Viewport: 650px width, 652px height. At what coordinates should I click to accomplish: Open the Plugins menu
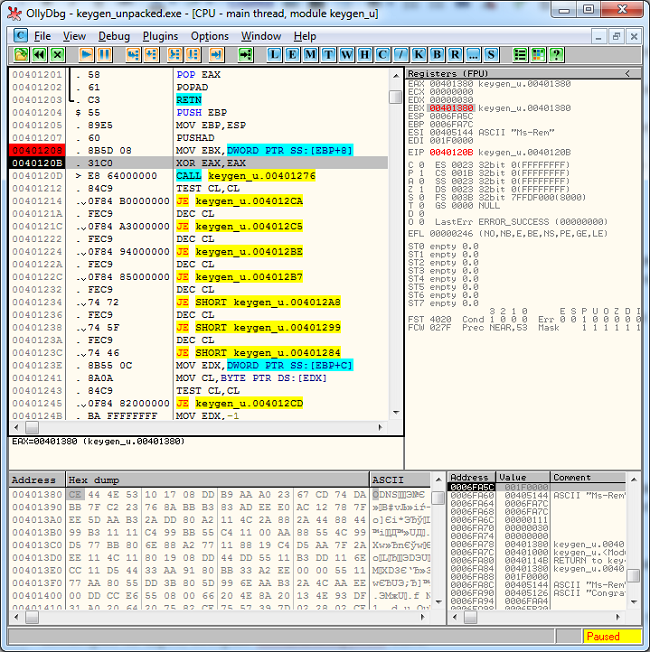pyautogui.click(x=161, y=36)
